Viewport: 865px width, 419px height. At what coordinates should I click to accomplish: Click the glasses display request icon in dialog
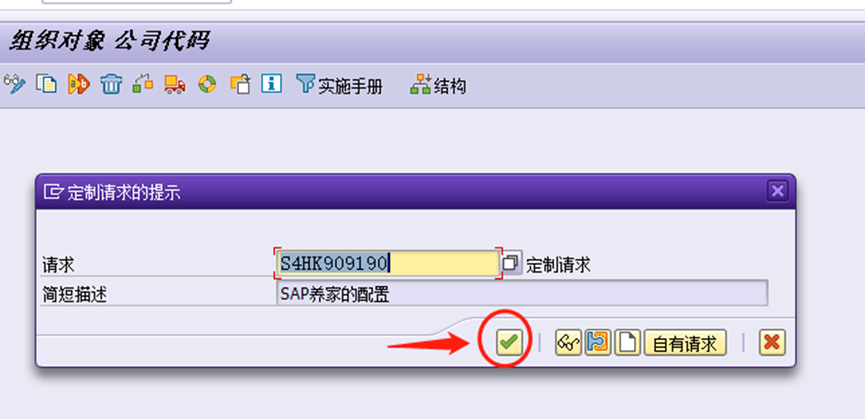(x=568, y=343)
